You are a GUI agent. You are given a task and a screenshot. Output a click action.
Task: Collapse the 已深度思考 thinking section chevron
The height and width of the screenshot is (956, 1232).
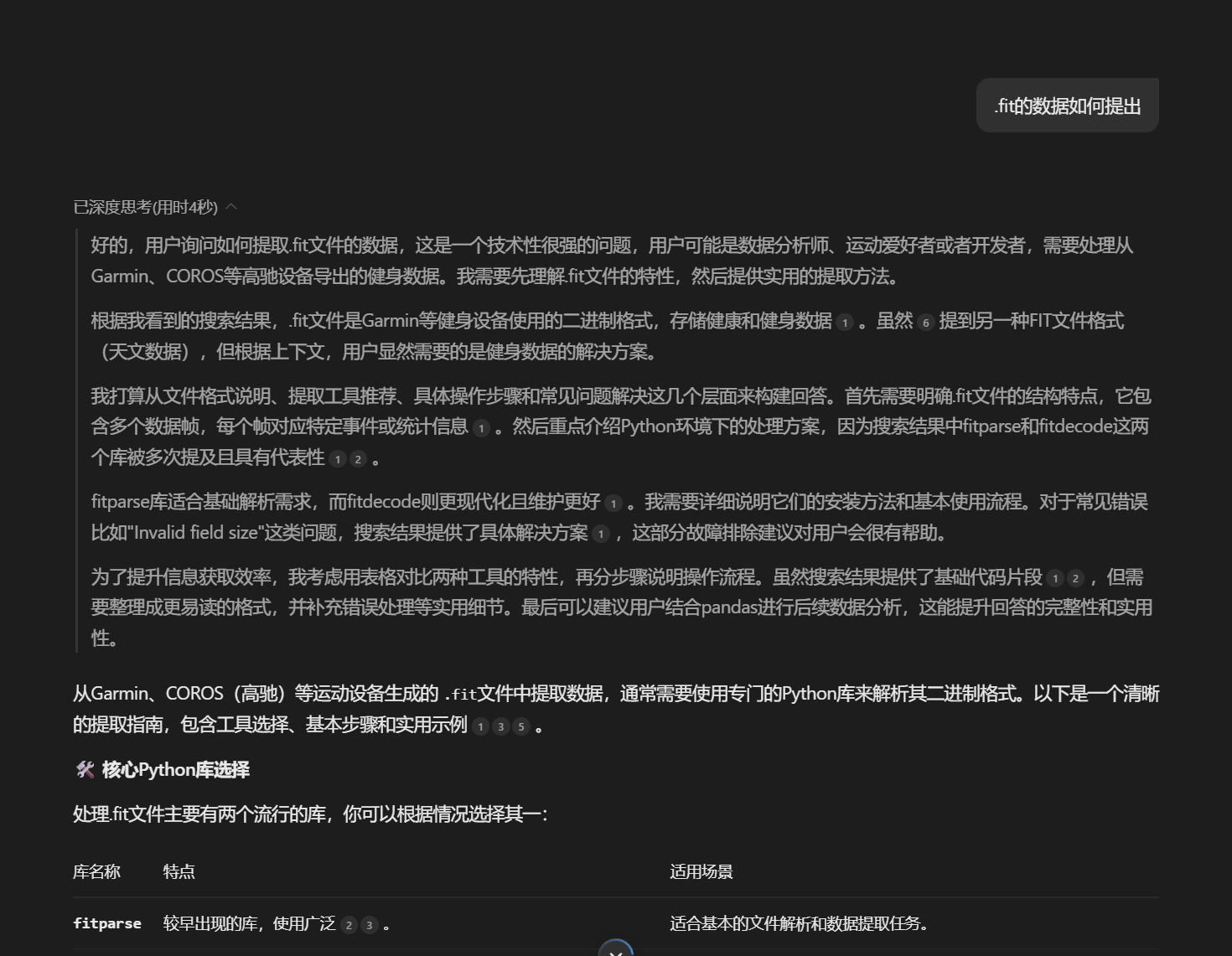[x=231, y=207]
